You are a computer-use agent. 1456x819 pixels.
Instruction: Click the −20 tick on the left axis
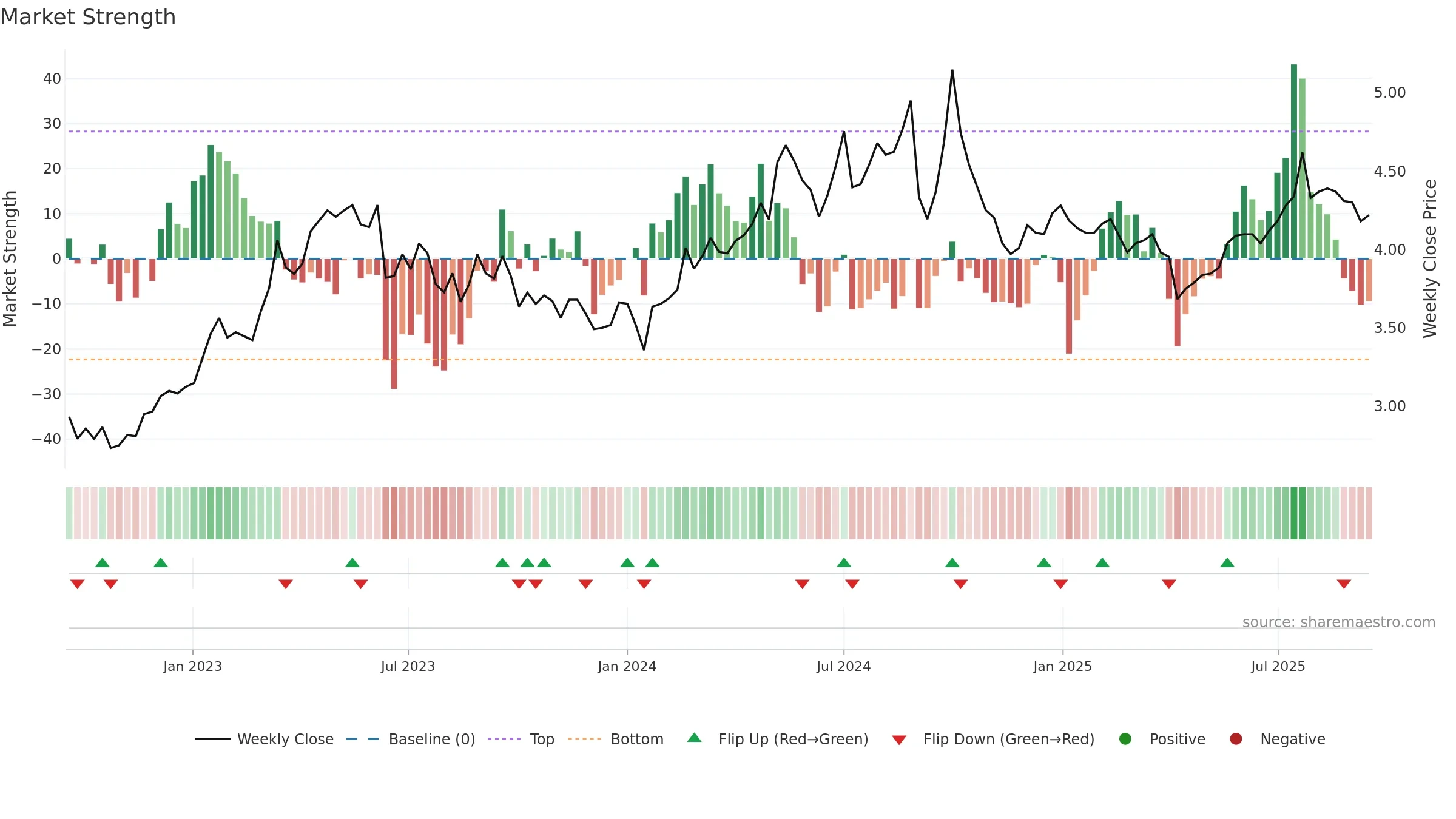[47, 349]
